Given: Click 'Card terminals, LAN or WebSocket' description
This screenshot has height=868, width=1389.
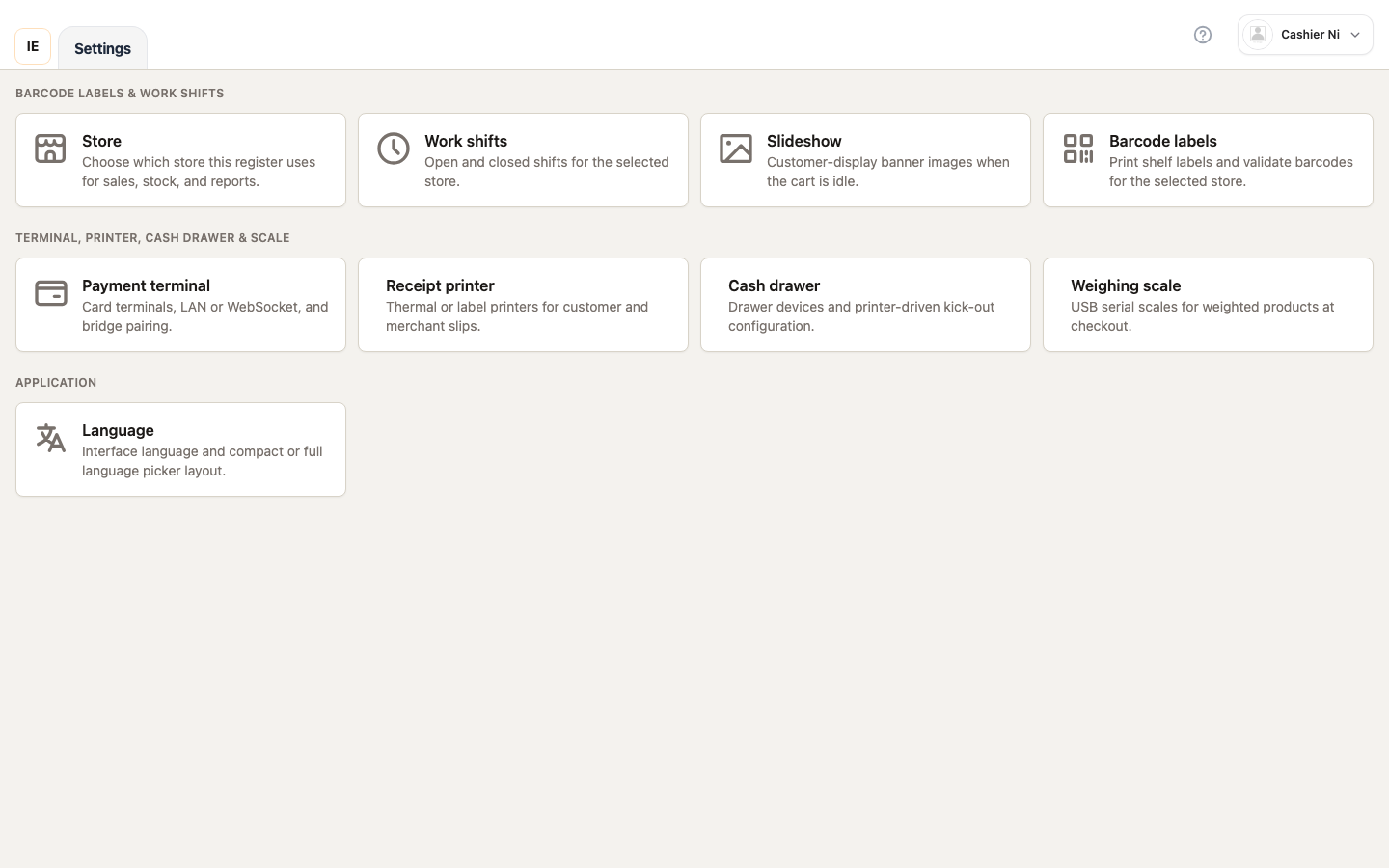Looking at the screenshot, I should pyautogui.click(x=205, y=316).
